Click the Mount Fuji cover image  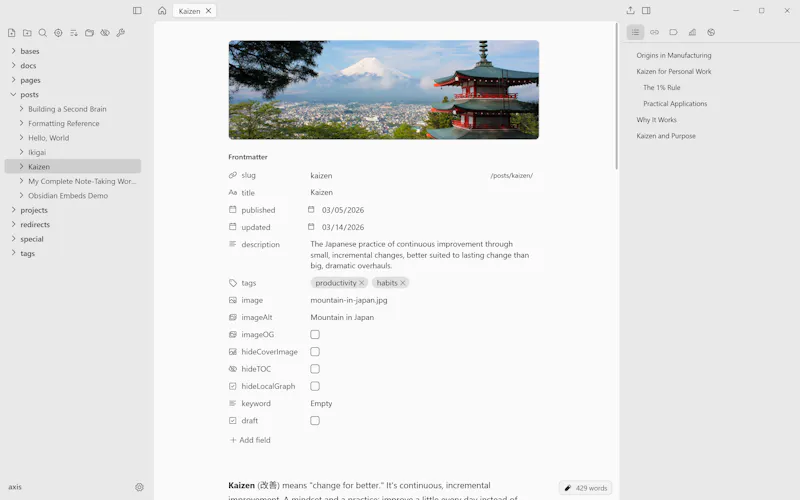(384, 90)
